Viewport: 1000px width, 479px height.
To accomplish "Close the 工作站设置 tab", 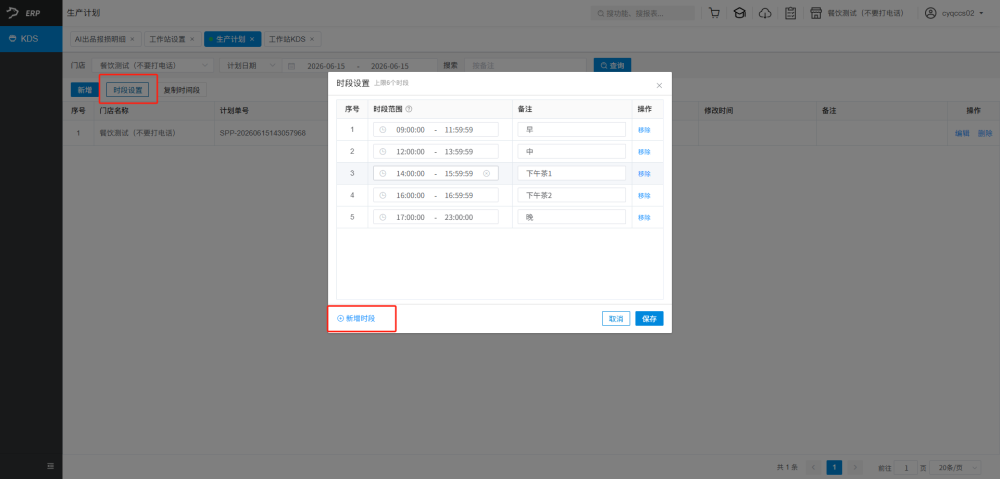I will coord(192,39).
